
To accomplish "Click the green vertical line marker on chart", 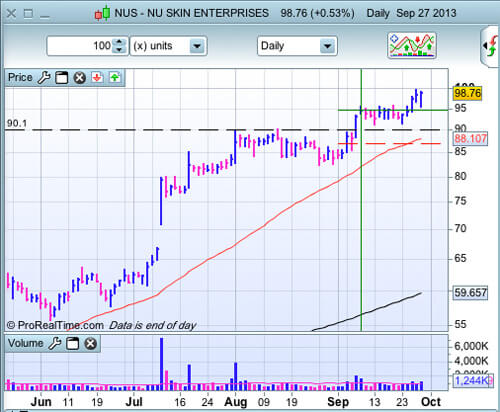I will coord(361,200).
